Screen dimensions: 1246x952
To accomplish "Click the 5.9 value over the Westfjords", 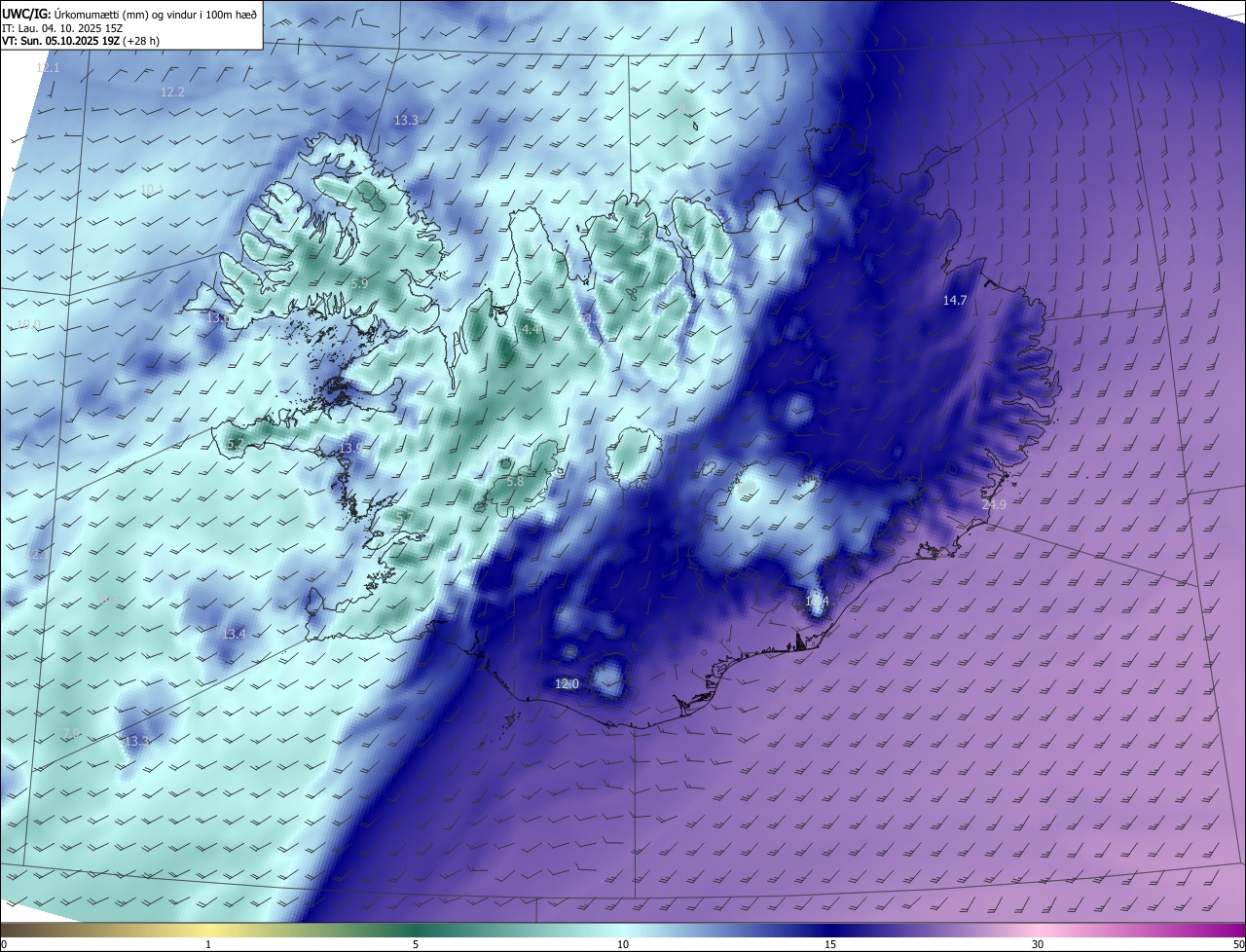I will pyautogui.click(x=359, y=283).
